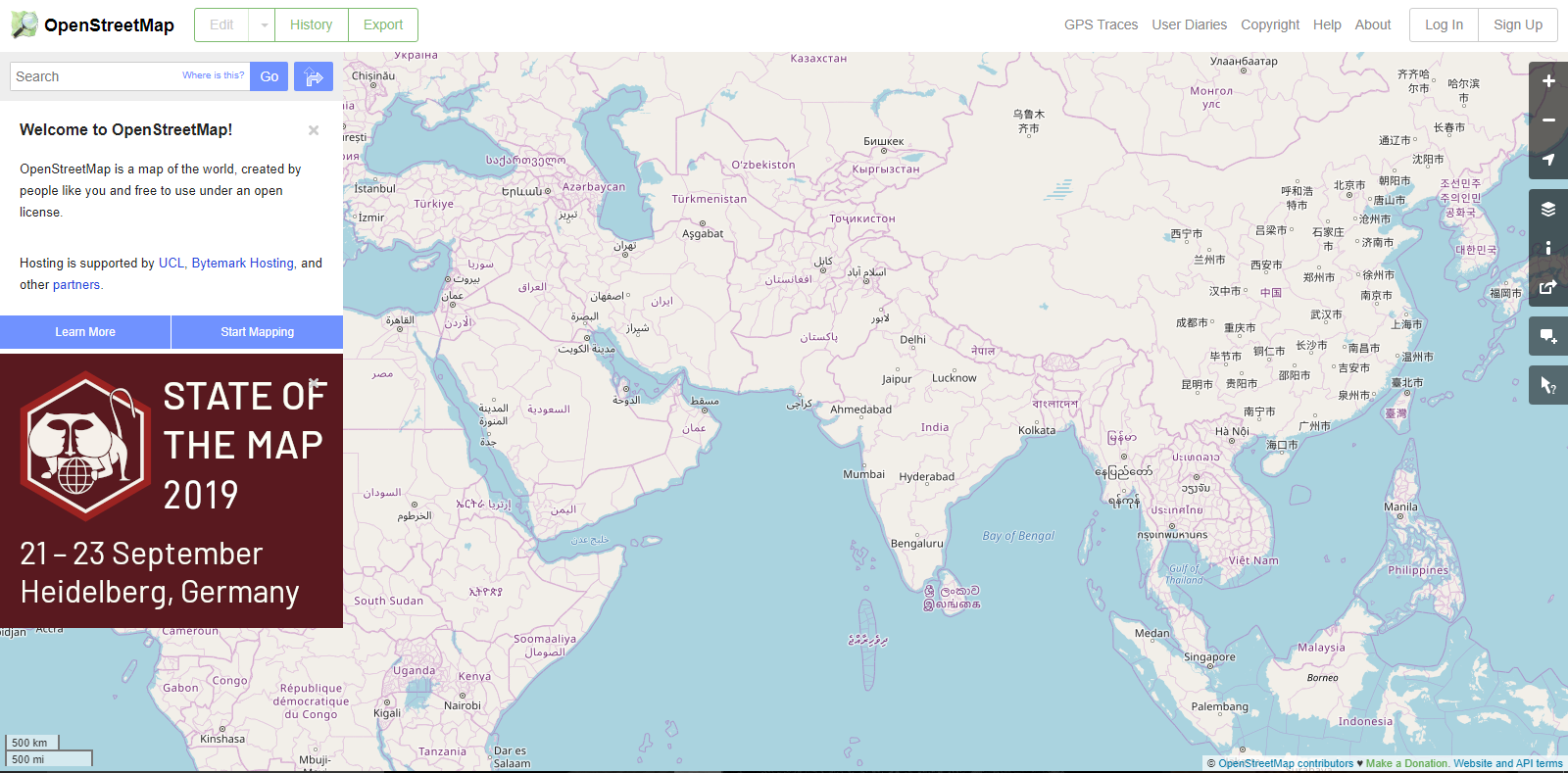Click the Go search button
Image resolution: width=1568 pixels, height=773 pixels.
pyautogui.click(x=269, y=76)
